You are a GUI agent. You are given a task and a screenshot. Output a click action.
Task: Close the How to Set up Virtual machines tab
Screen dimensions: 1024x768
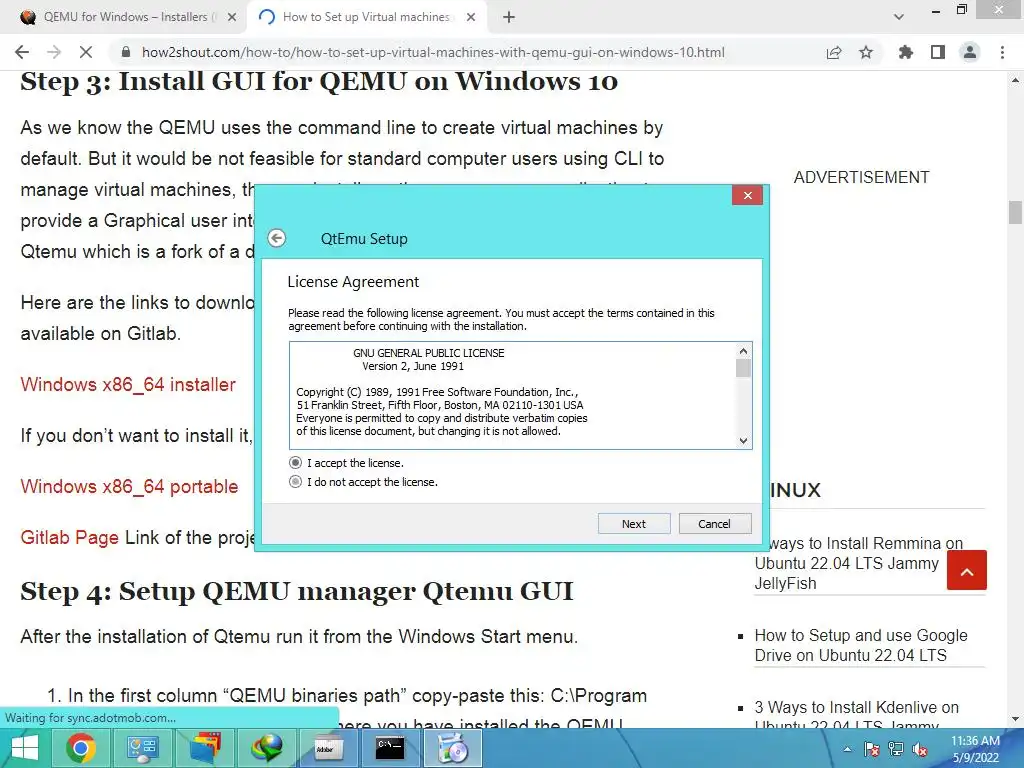[471, 18]
